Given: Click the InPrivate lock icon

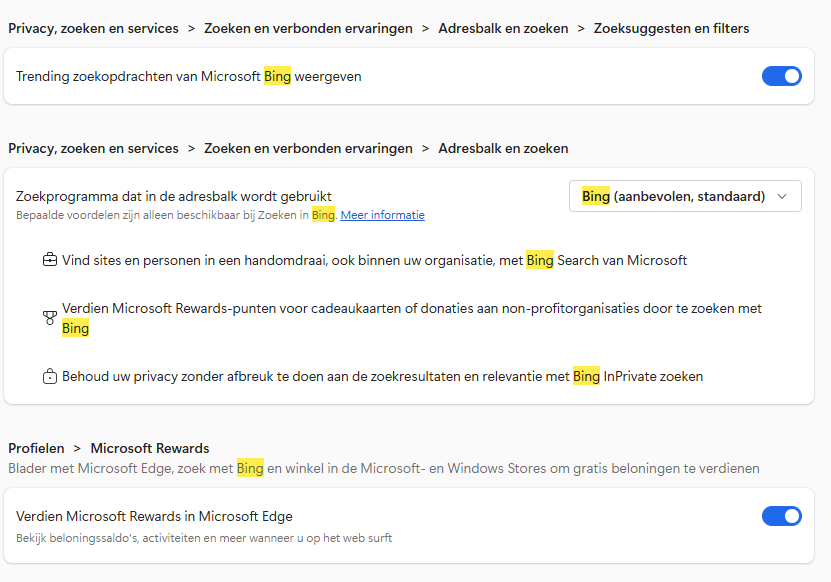Looking at the screenshot, I should tap(50, 376).
